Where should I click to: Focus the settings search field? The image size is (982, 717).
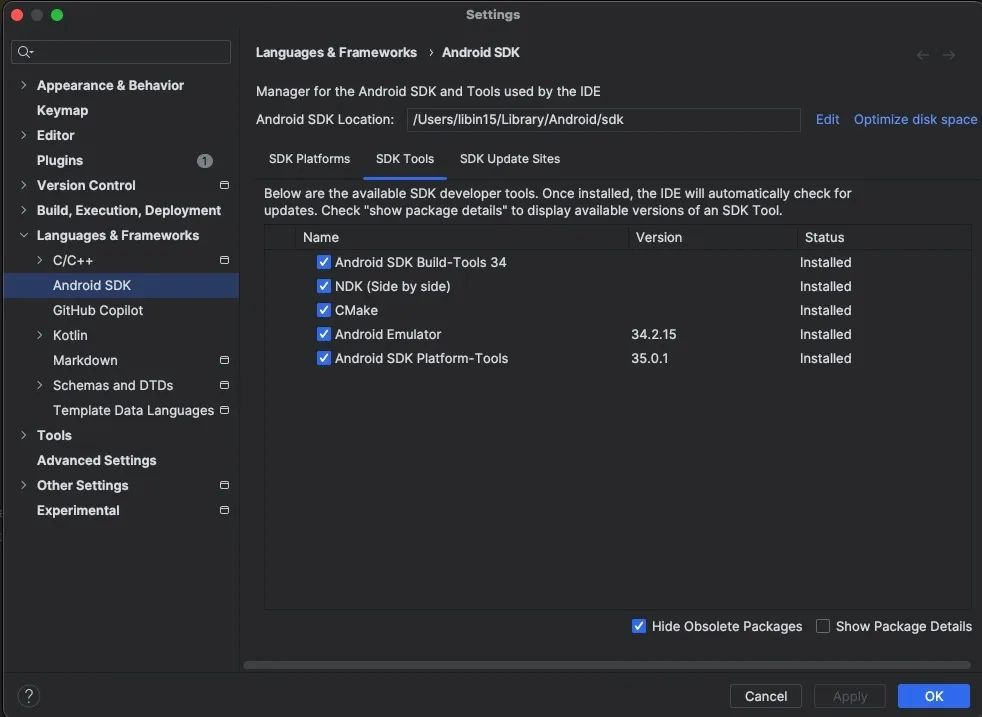tap(121, 52)
